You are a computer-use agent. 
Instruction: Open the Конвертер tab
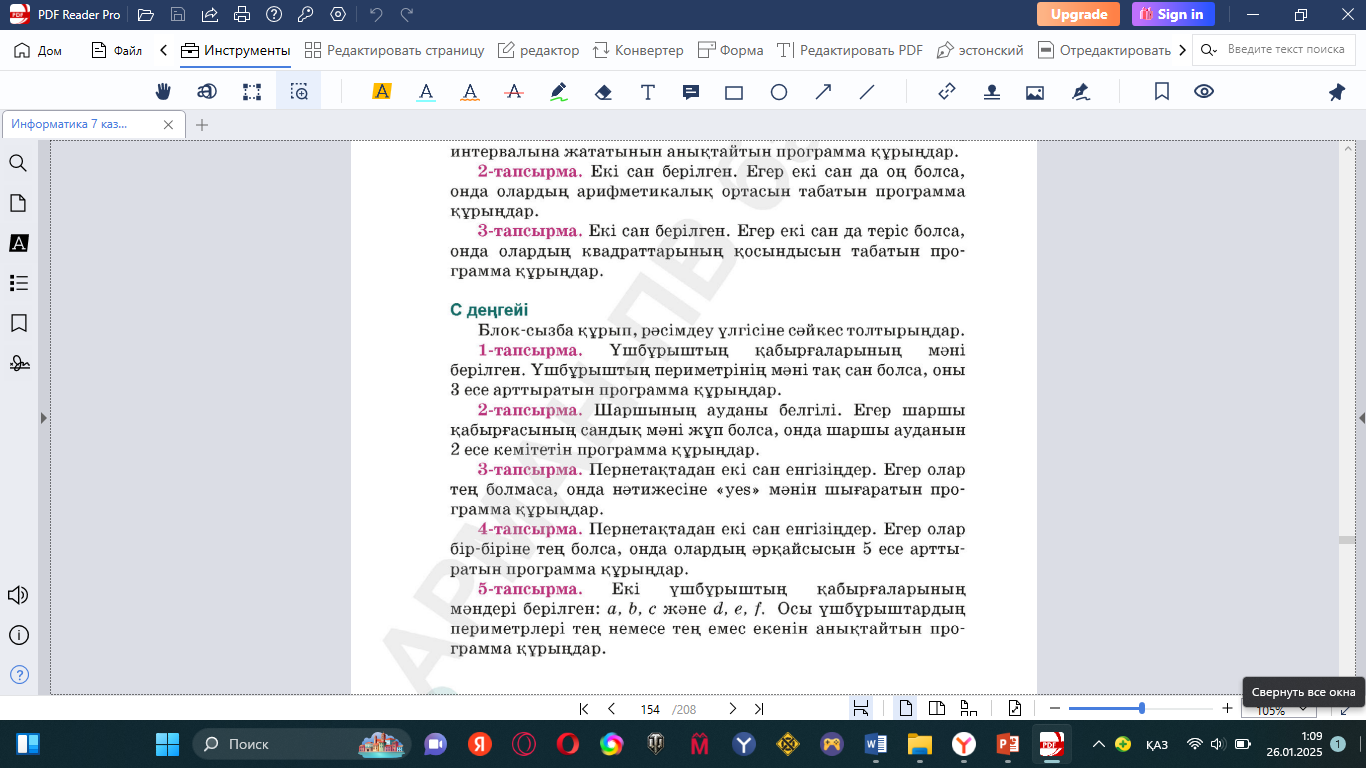(638, 50)
